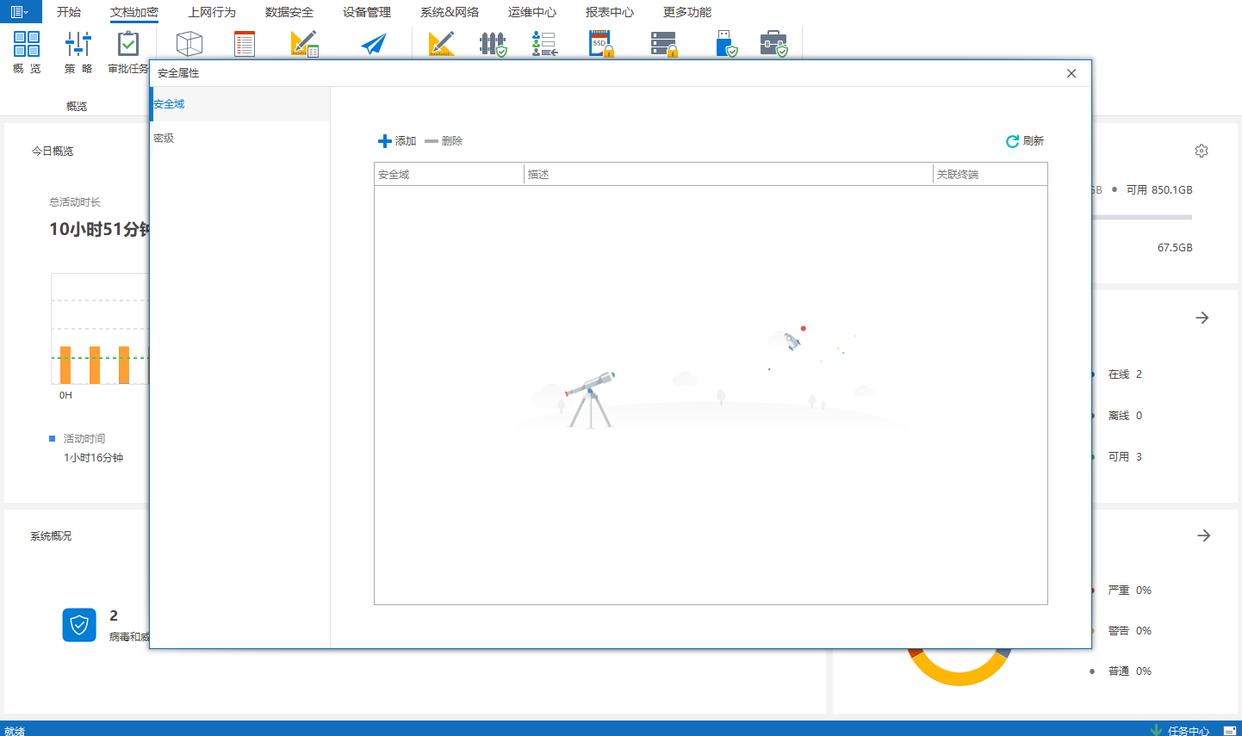Image resolution: width=1242 pixels, height=736 pixels.
Task: Click the blue paper plane icon
Action: (373, 44)
